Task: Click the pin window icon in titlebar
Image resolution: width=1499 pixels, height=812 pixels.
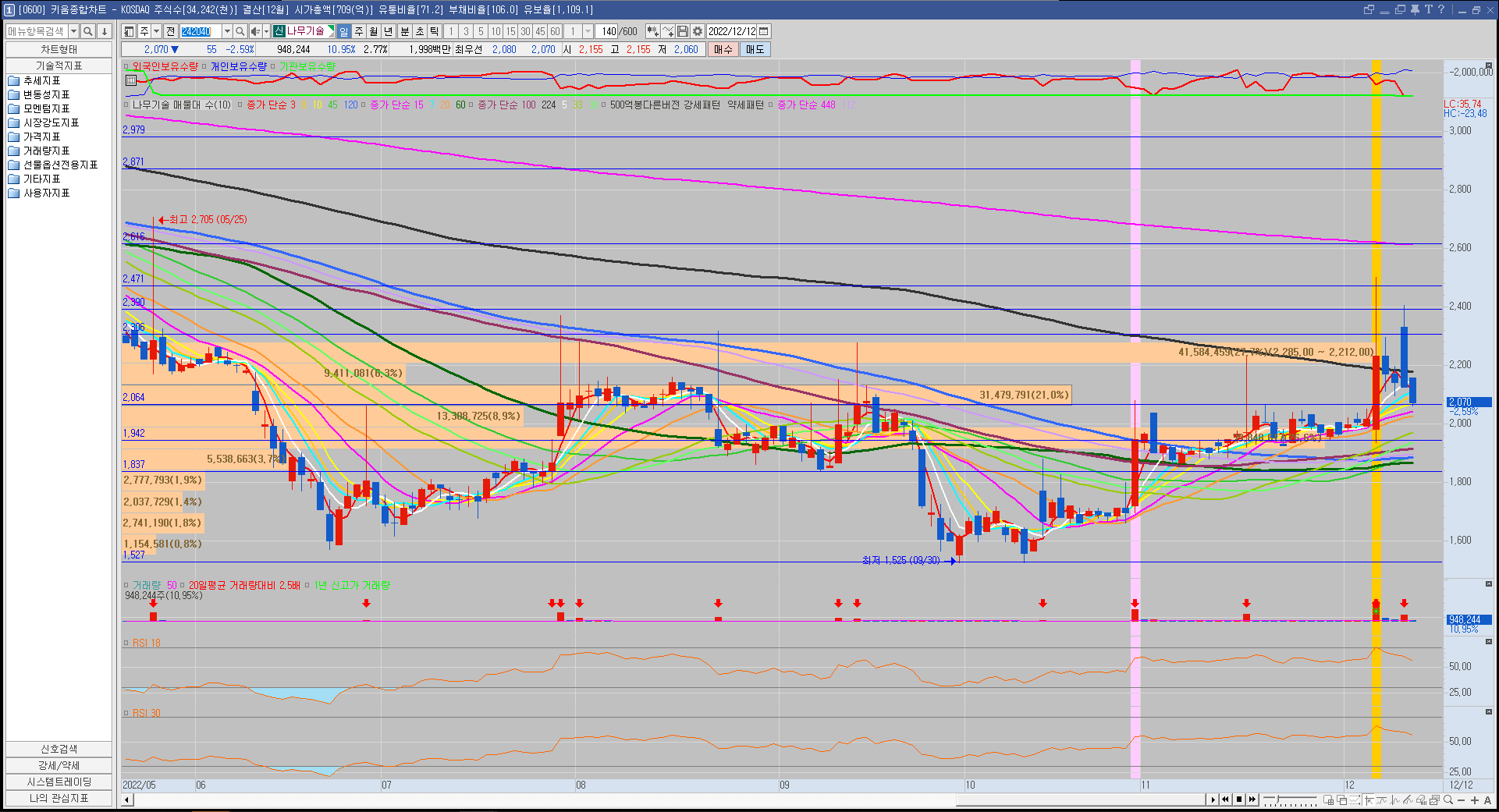Action: 1415,9
